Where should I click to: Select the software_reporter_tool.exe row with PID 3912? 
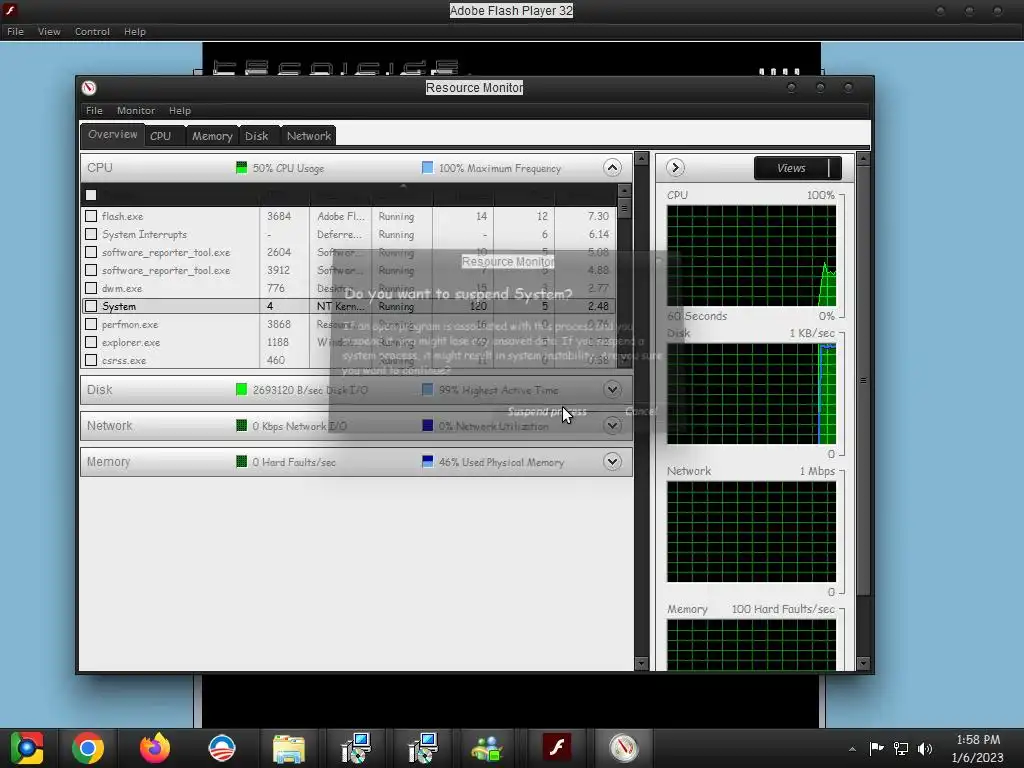point(349,270)
